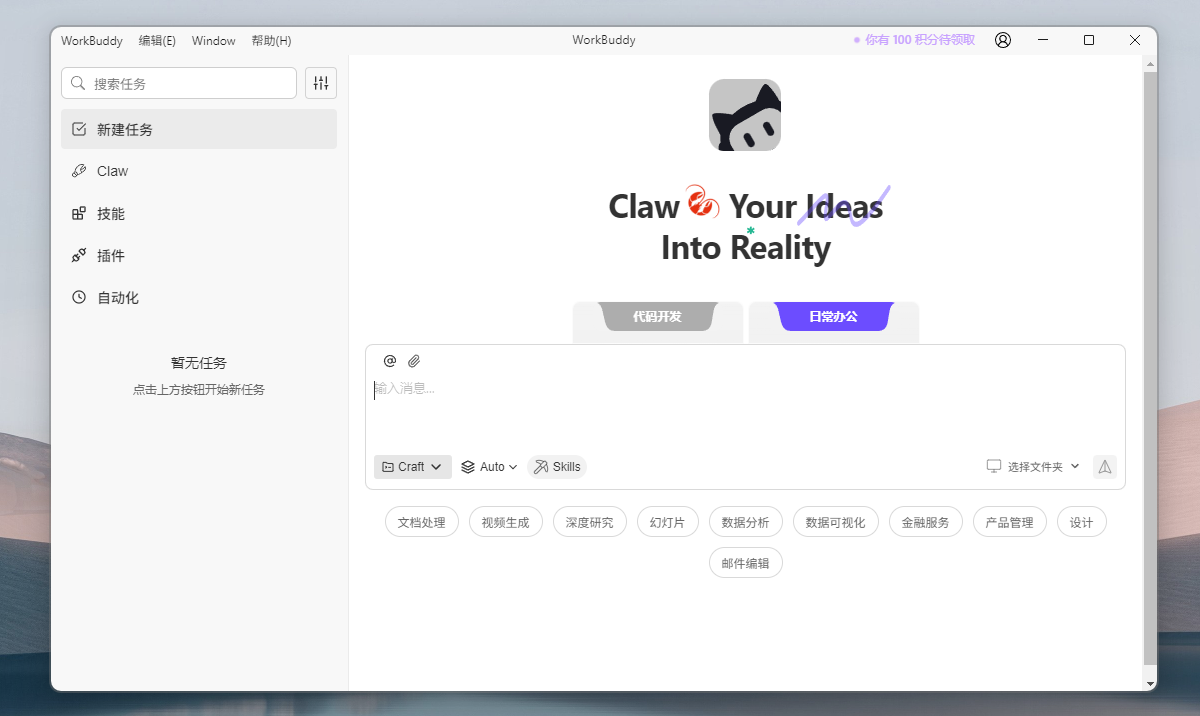Viewport: 1200px width, 716px height.
Task: Open the 帮助(H) menu
Action: [271, 41]
